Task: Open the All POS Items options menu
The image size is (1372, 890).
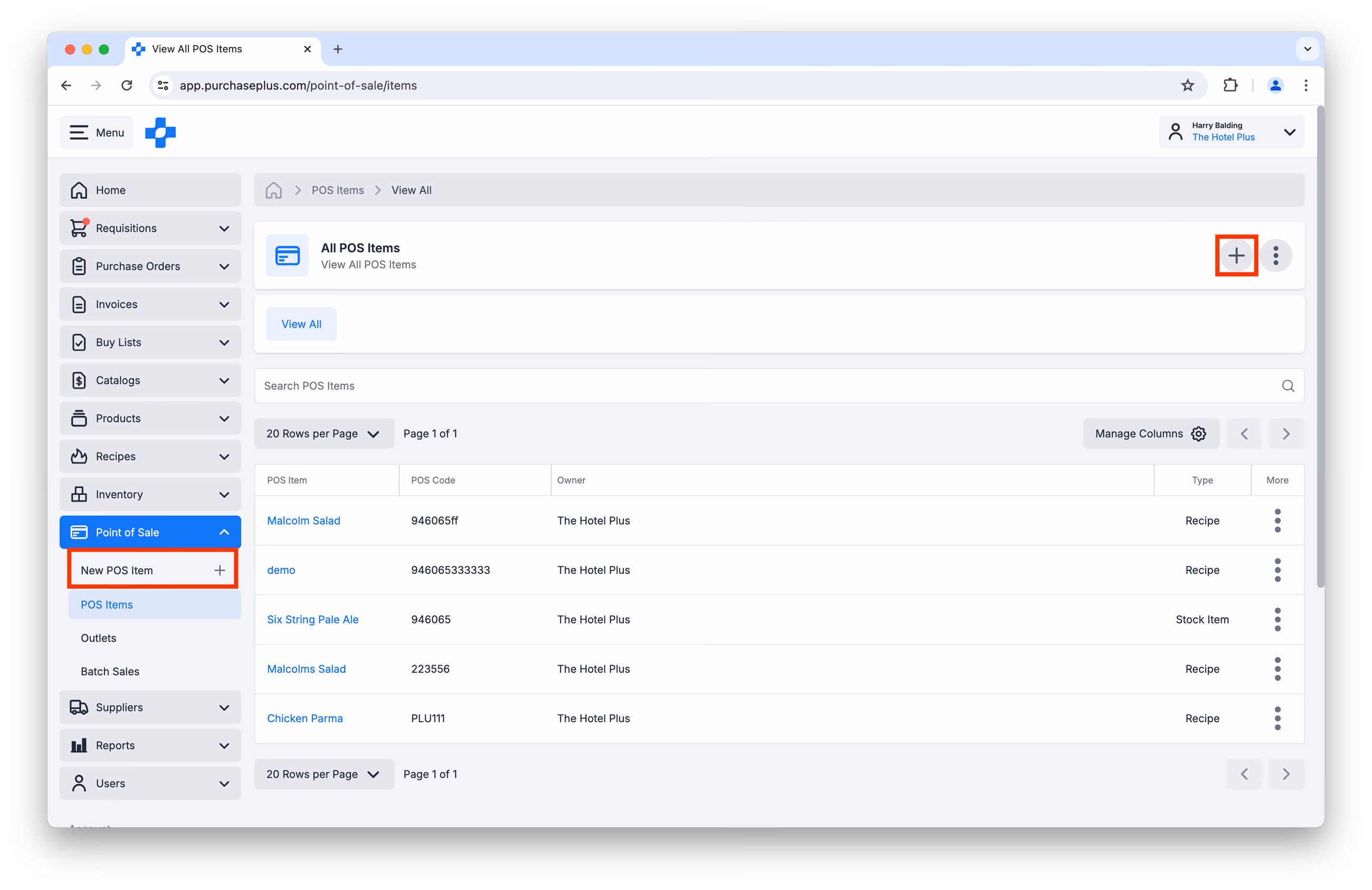Action: pyautogui.click(x=1276, y=255)
